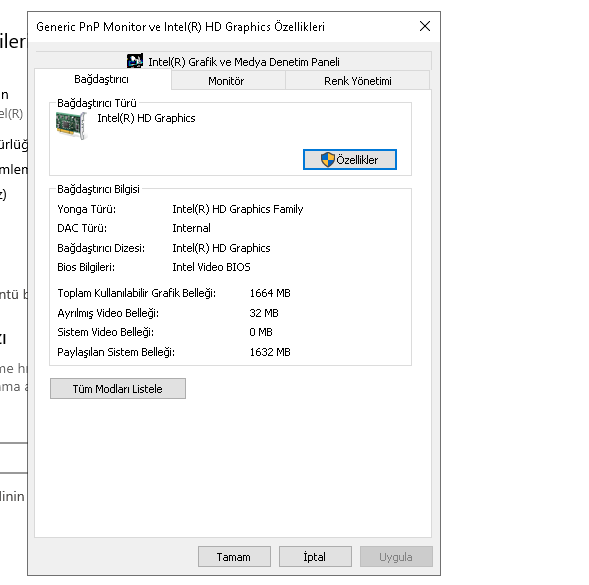Click the Tüm Modları Listele button
Image resolution: width=589 pixels, height=585 pixels.
[x=118, y=388]
